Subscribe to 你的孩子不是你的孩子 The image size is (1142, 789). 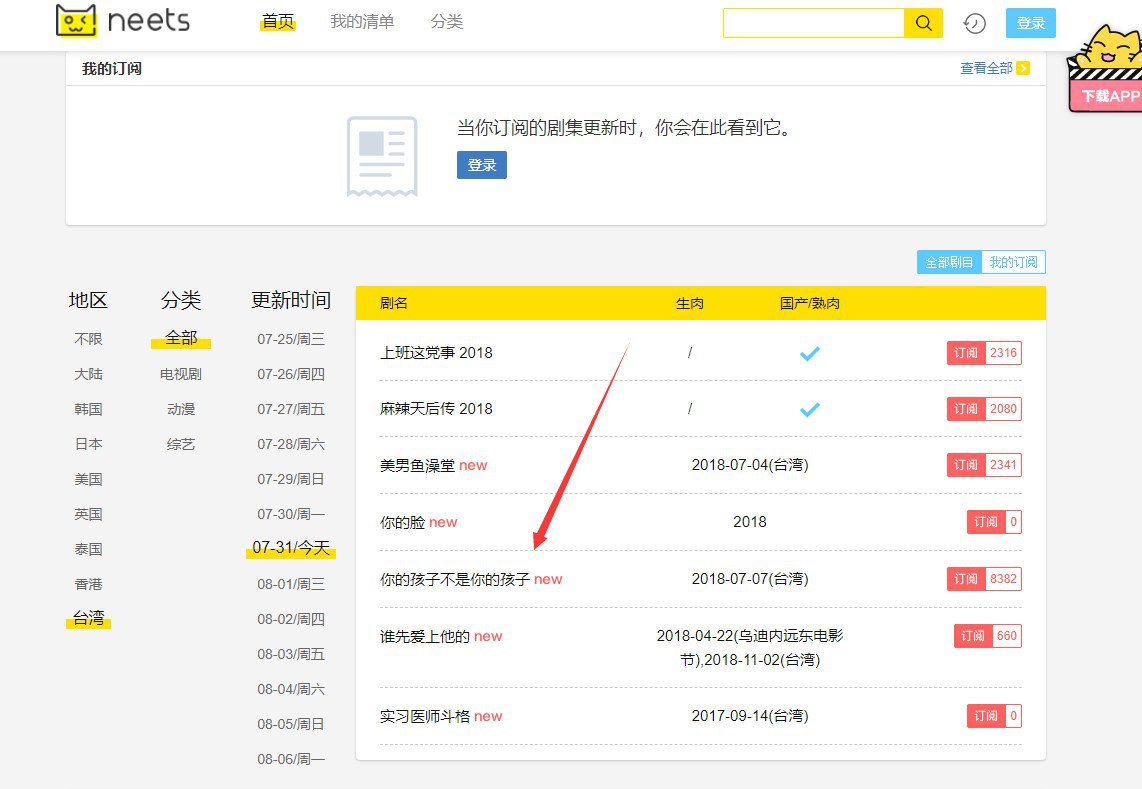pos(966,579)
